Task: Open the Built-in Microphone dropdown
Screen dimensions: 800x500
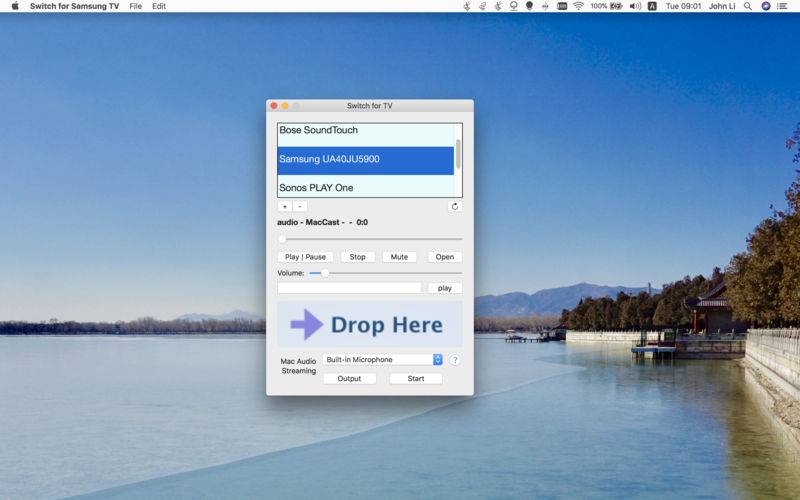Action: pos(382,360)
